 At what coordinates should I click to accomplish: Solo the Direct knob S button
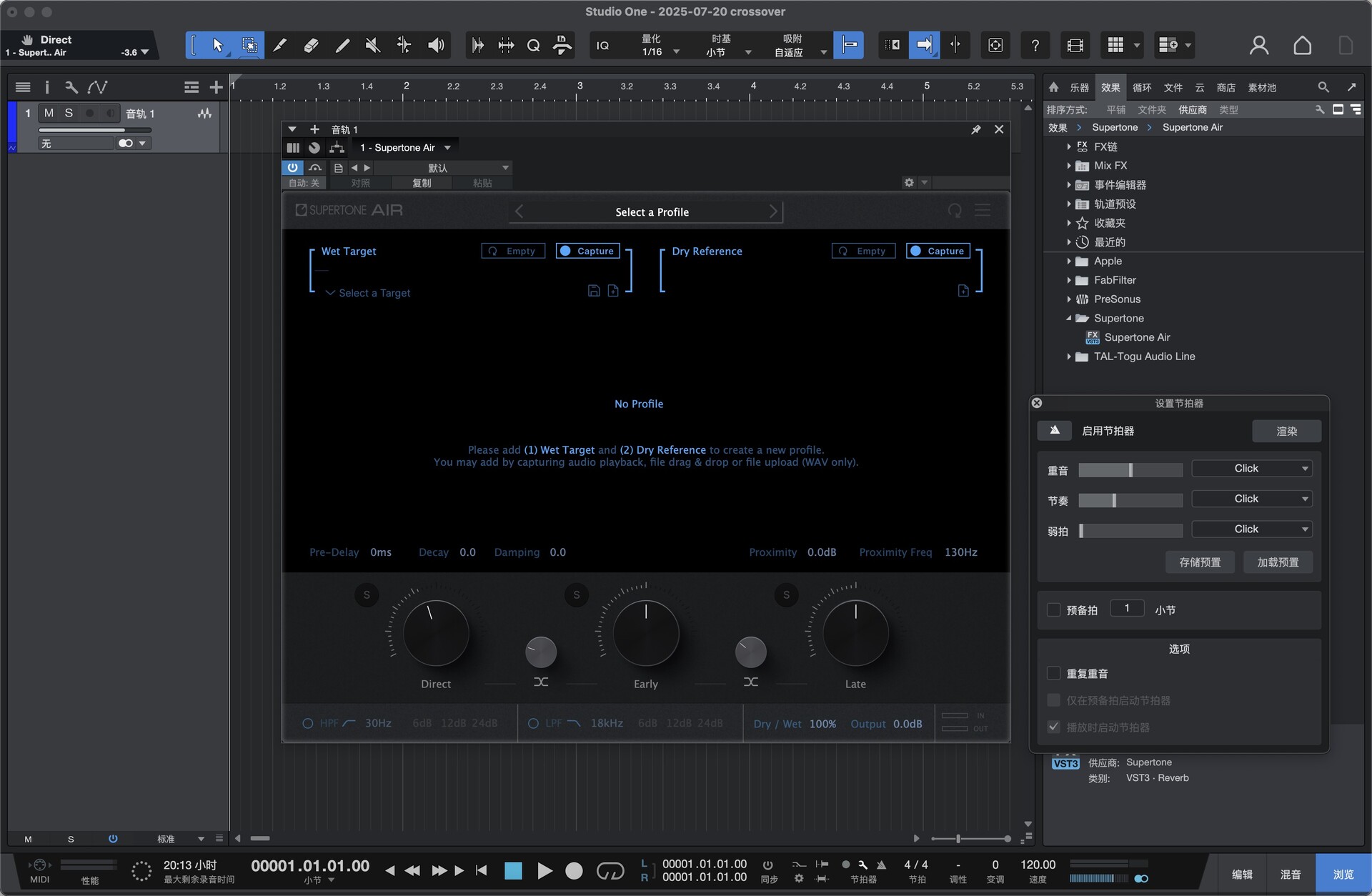[367, 594]
